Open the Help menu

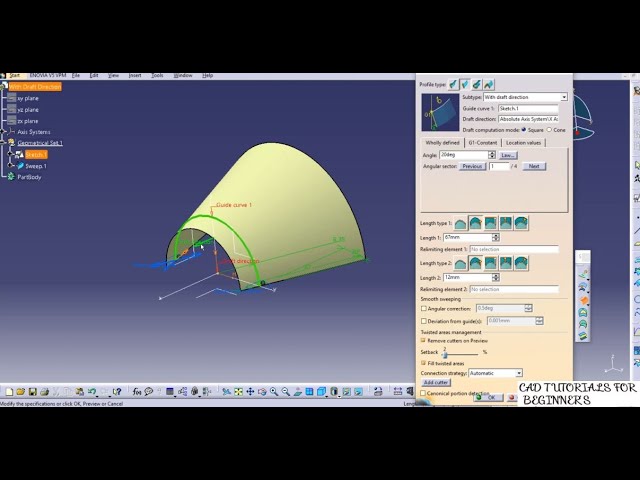pyautogui.click(x=207, y=76)
